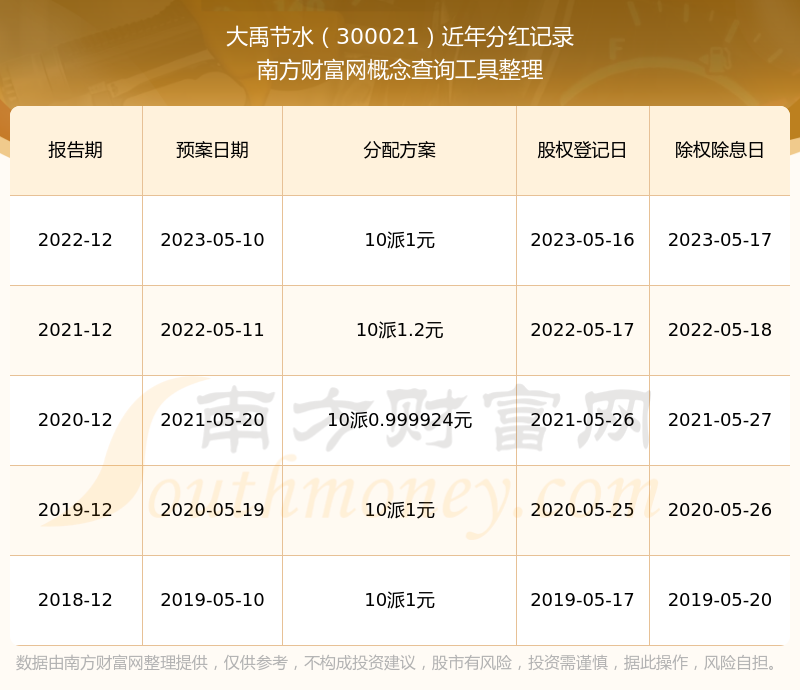Select the 分配方案 column header

(399, 150)
